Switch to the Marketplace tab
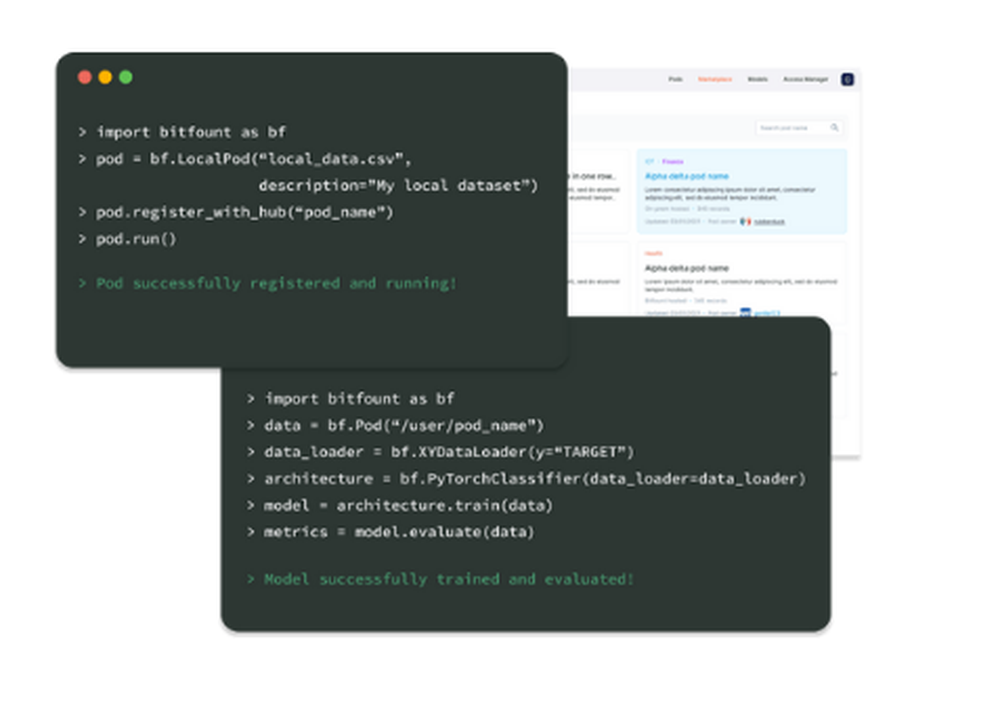1000x704 pixels. click(715, 79)
